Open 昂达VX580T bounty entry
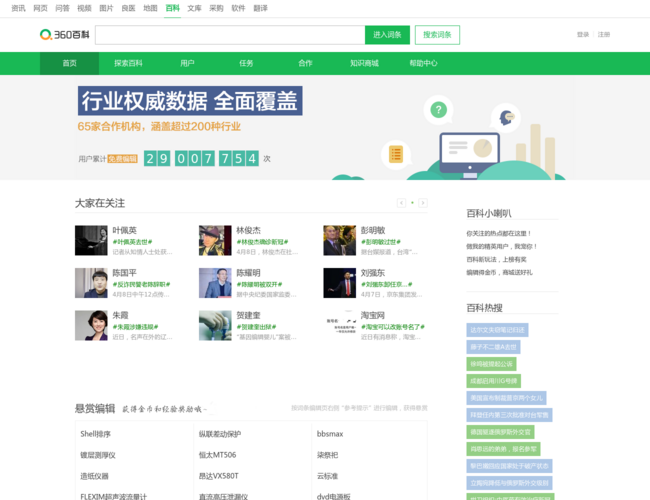This screenshot has width=650, height=500. point(218,476)
